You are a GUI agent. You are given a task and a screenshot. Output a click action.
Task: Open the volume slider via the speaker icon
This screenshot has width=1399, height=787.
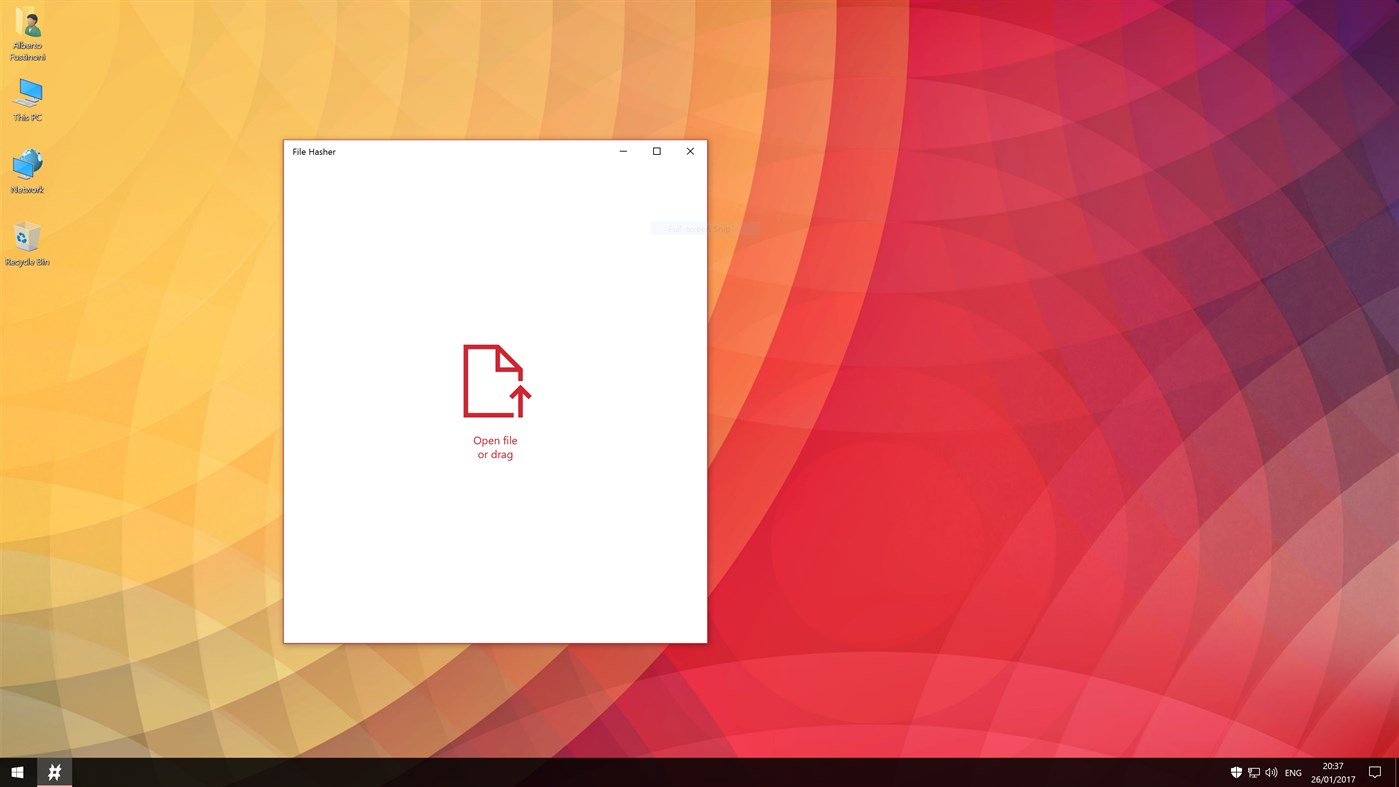(1271, 771)
